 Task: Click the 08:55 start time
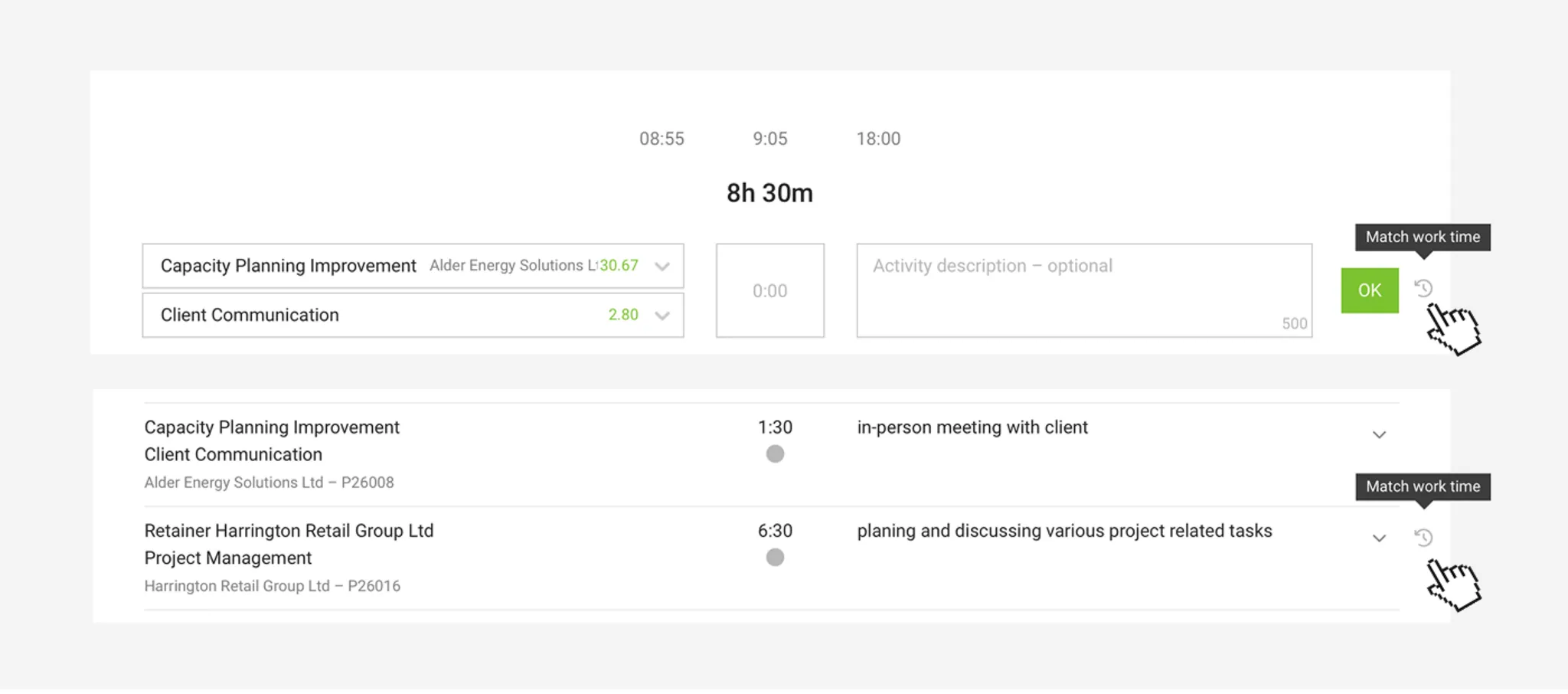coord(661,139)
